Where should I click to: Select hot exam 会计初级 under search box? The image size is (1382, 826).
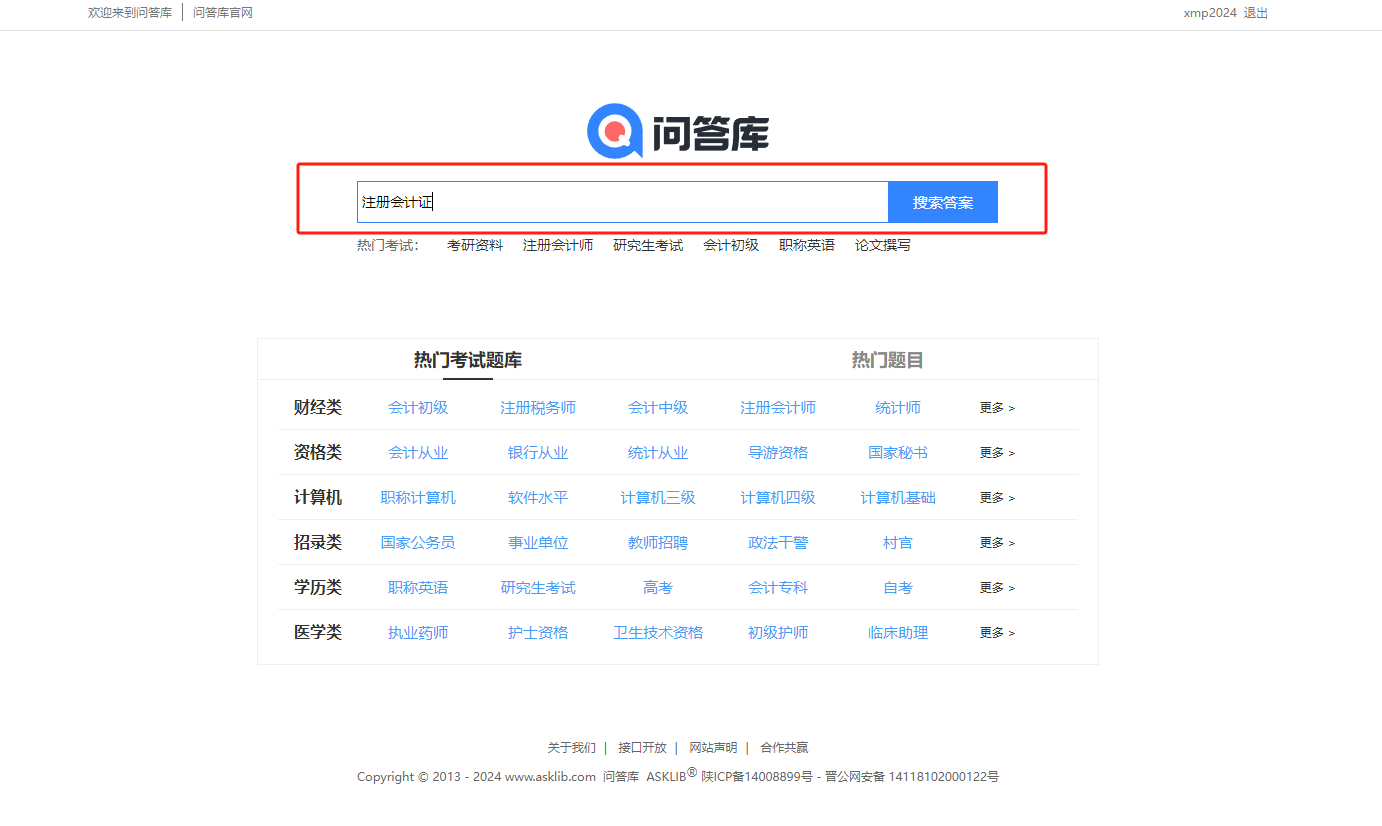731,245
